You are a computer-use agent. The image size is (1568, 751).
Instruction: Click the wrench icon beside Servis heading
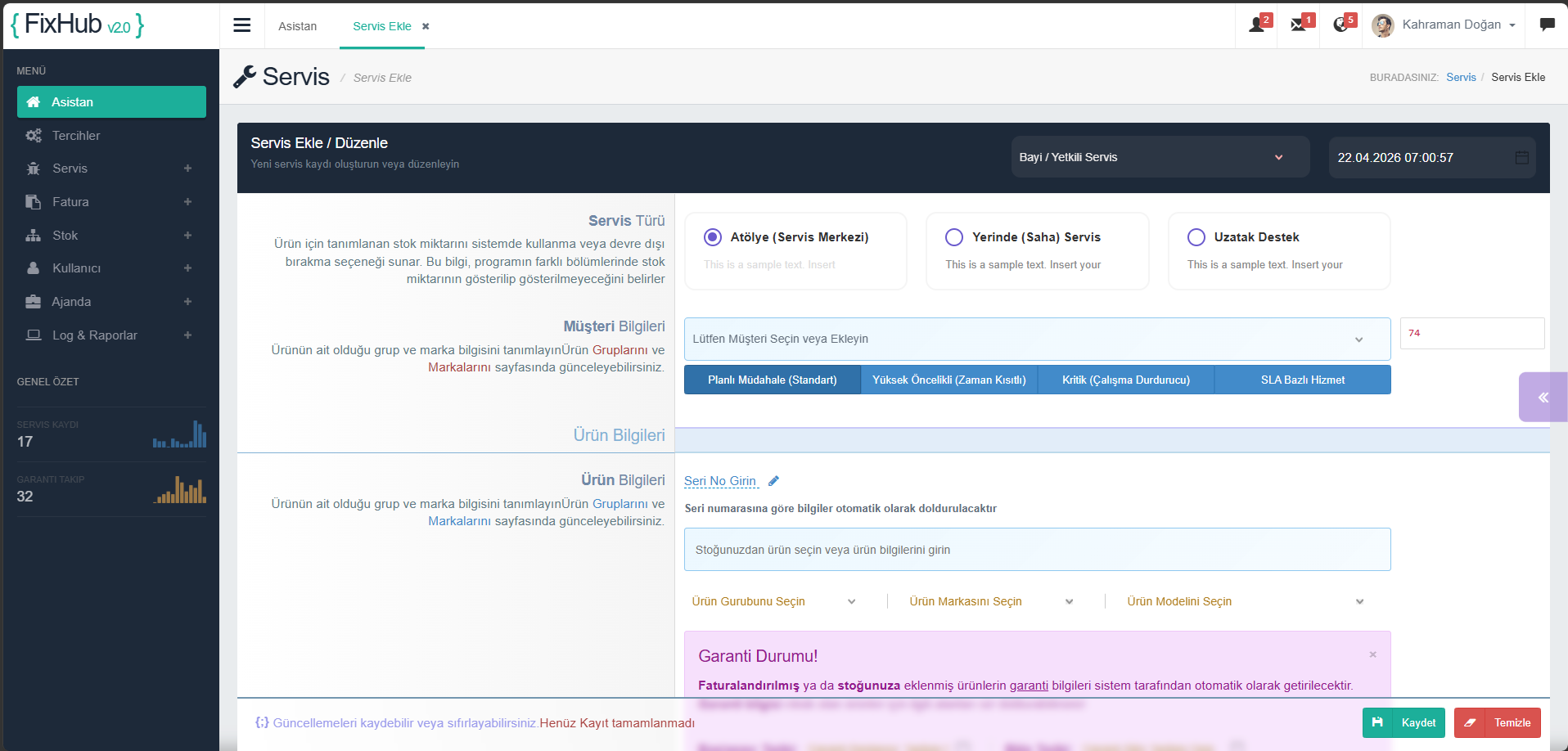pos(245,77)
